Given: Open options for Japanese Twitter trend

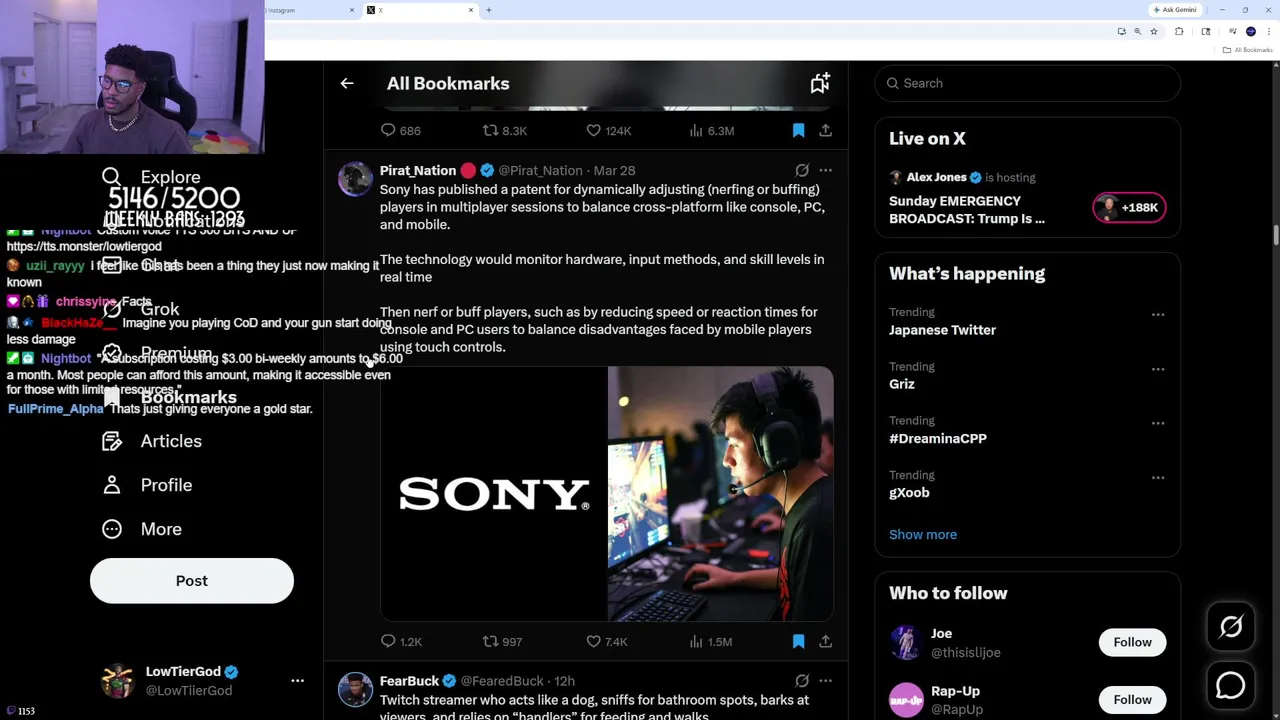Looking at the screenshot, I should [1157, 315].
